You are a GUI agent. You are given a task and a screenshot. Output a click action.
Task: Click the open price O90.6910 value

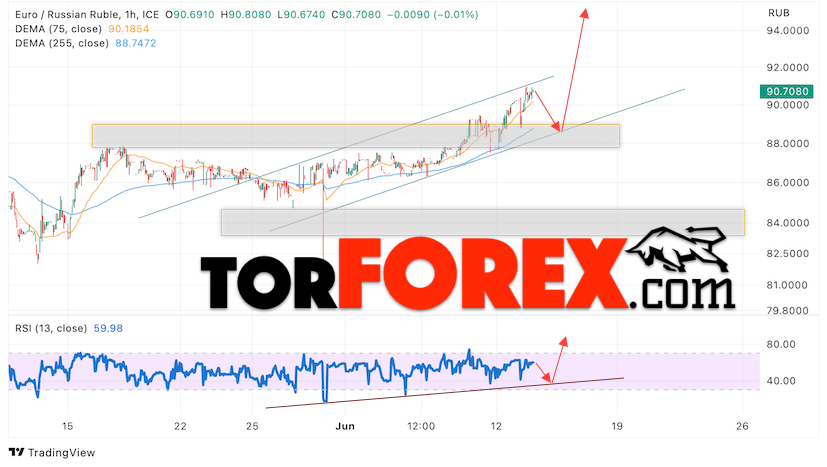pyautogui.click(x=190, y=15)
